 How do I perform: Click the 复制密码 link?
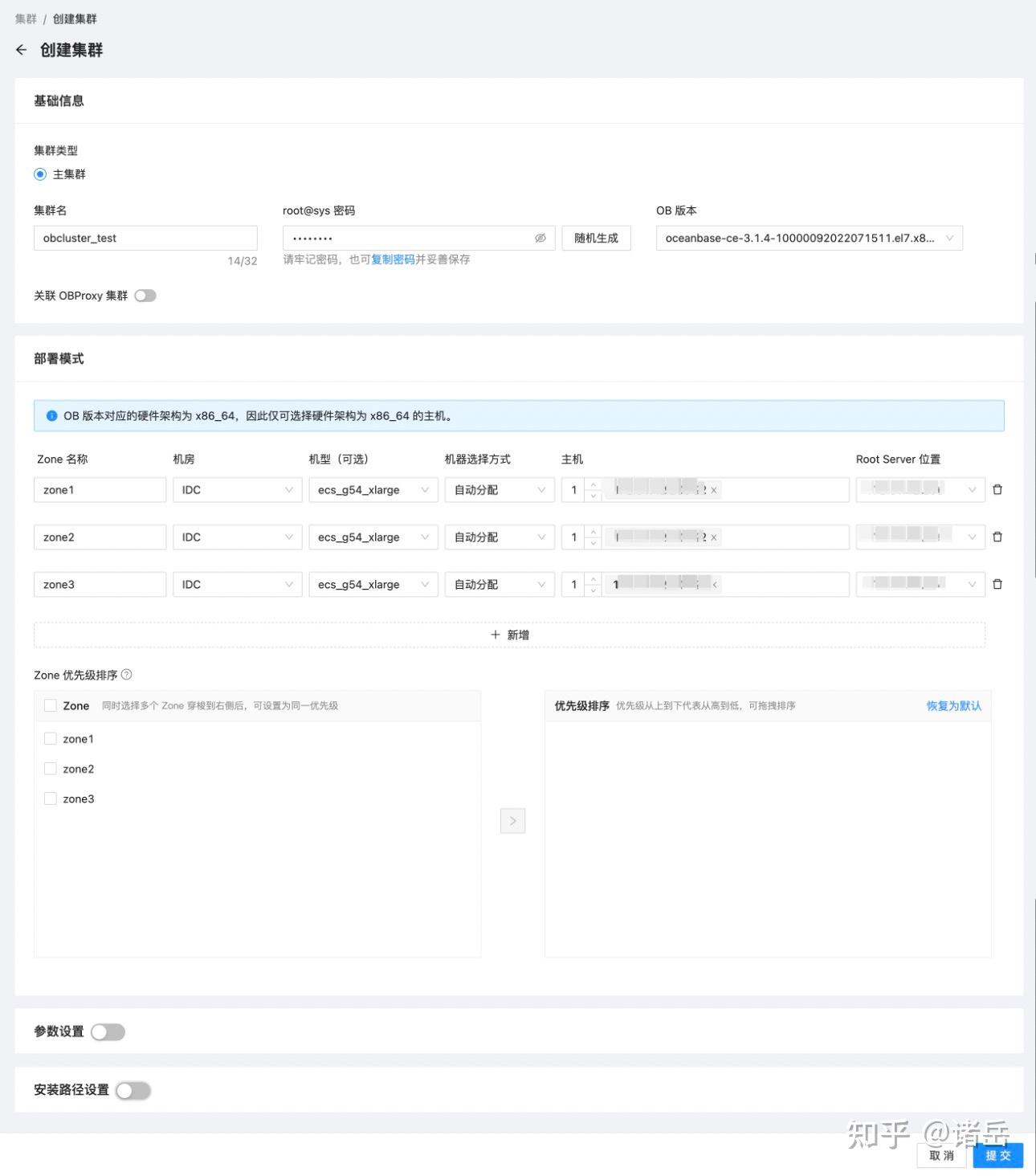click(x=394, y=259)
